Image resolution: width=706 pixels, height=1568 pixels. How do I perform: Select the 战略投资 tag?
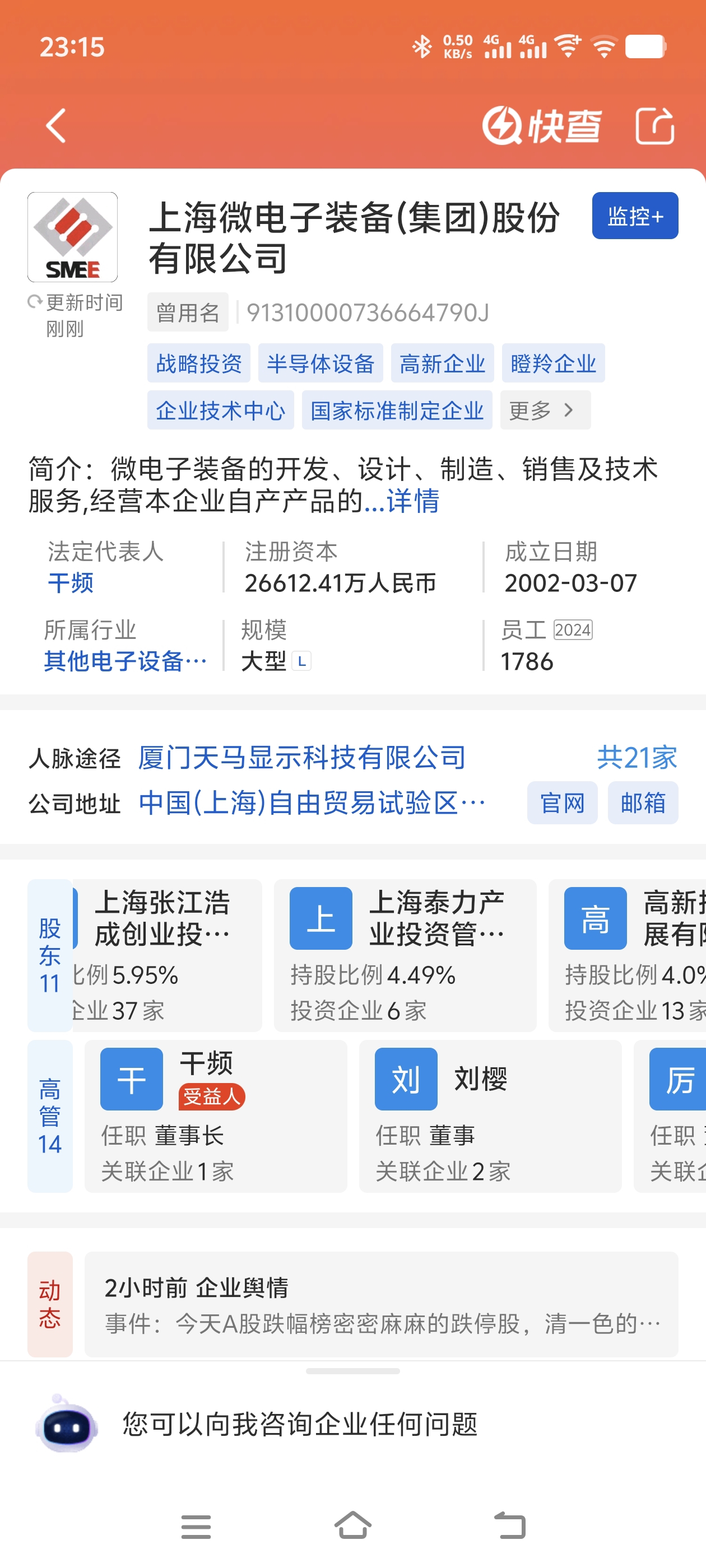point(198,363)
